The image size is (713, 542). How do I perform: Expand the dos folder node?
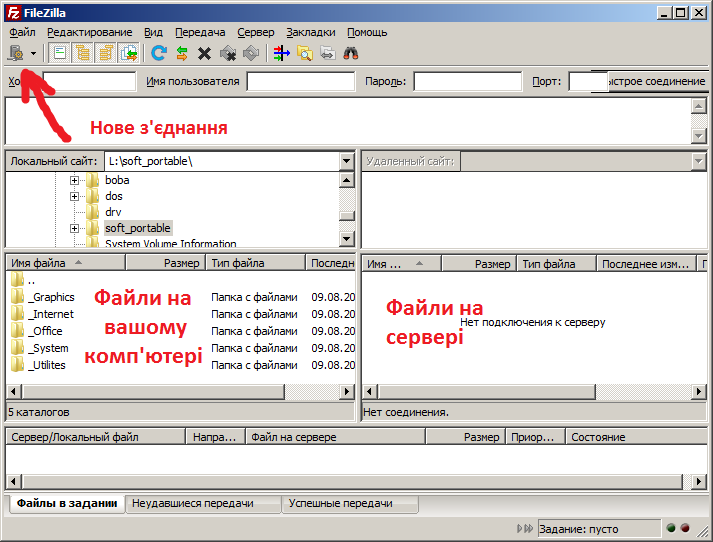tap(74, 196)
